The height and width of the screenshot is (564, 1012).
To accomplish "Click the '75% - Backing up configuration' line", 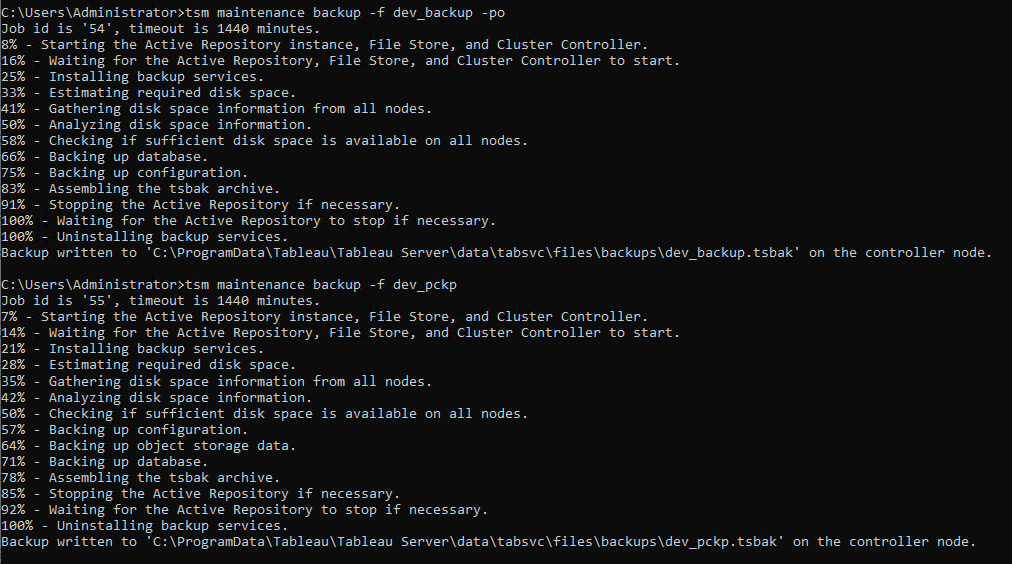I will 125,173.
